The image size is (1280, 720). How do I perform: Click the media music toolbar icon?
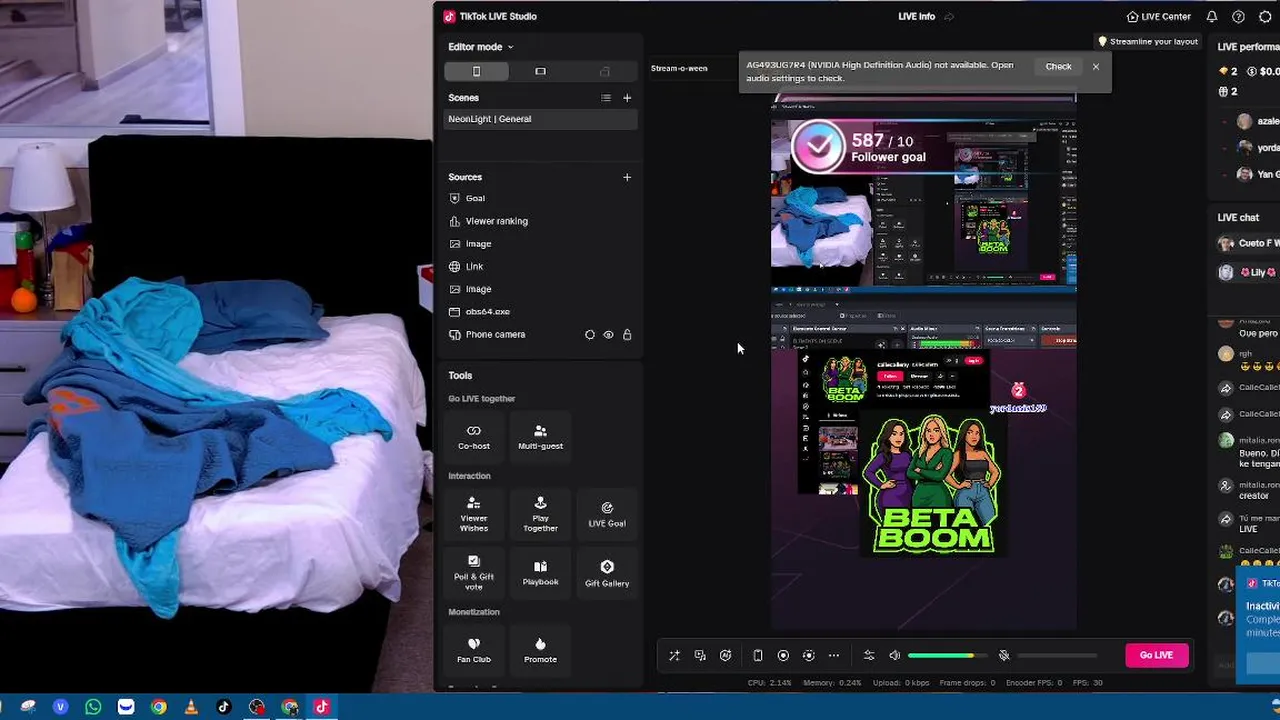pos(700,656)
